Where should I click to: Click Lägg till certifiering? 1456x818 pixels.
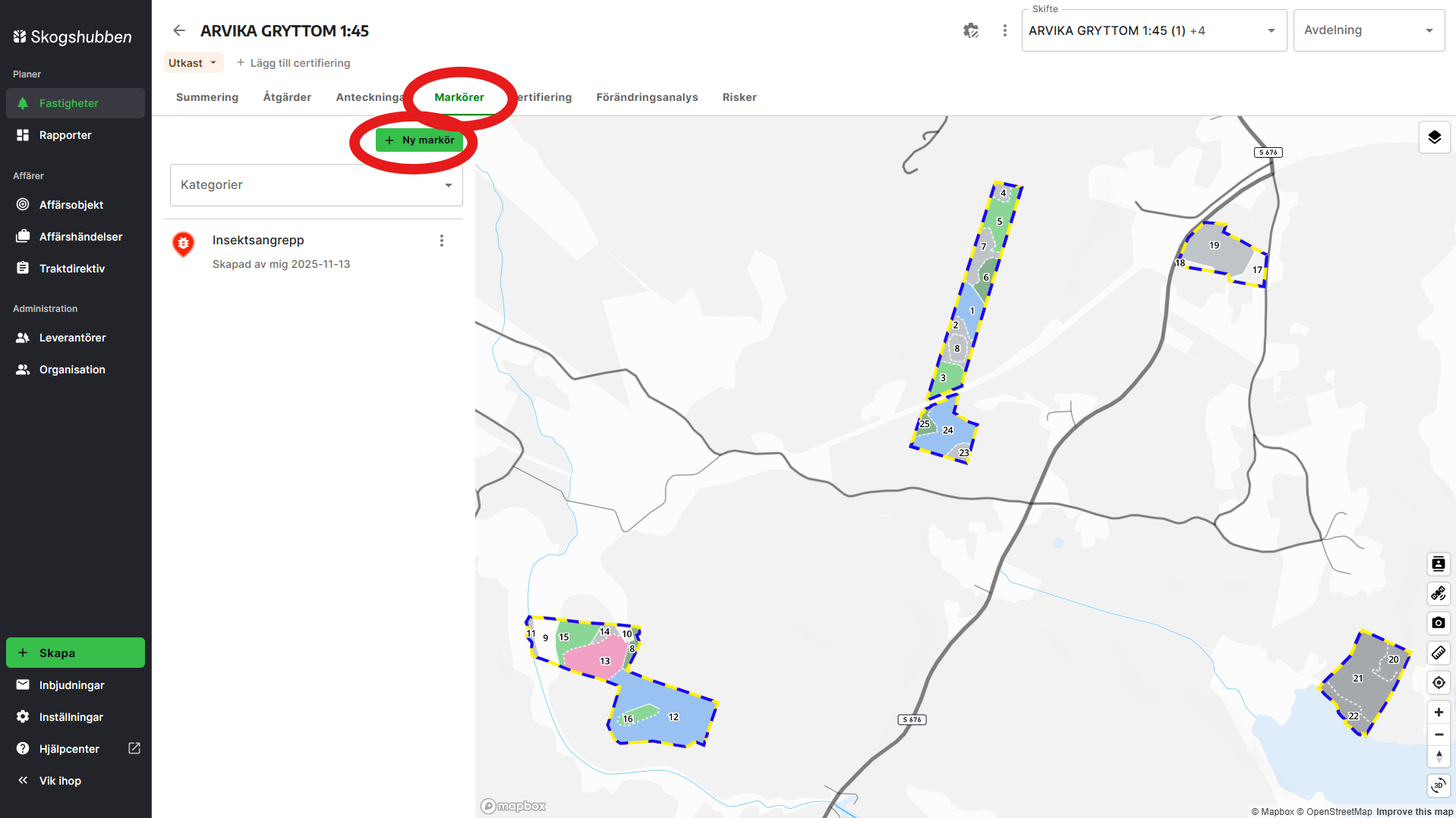294,62
